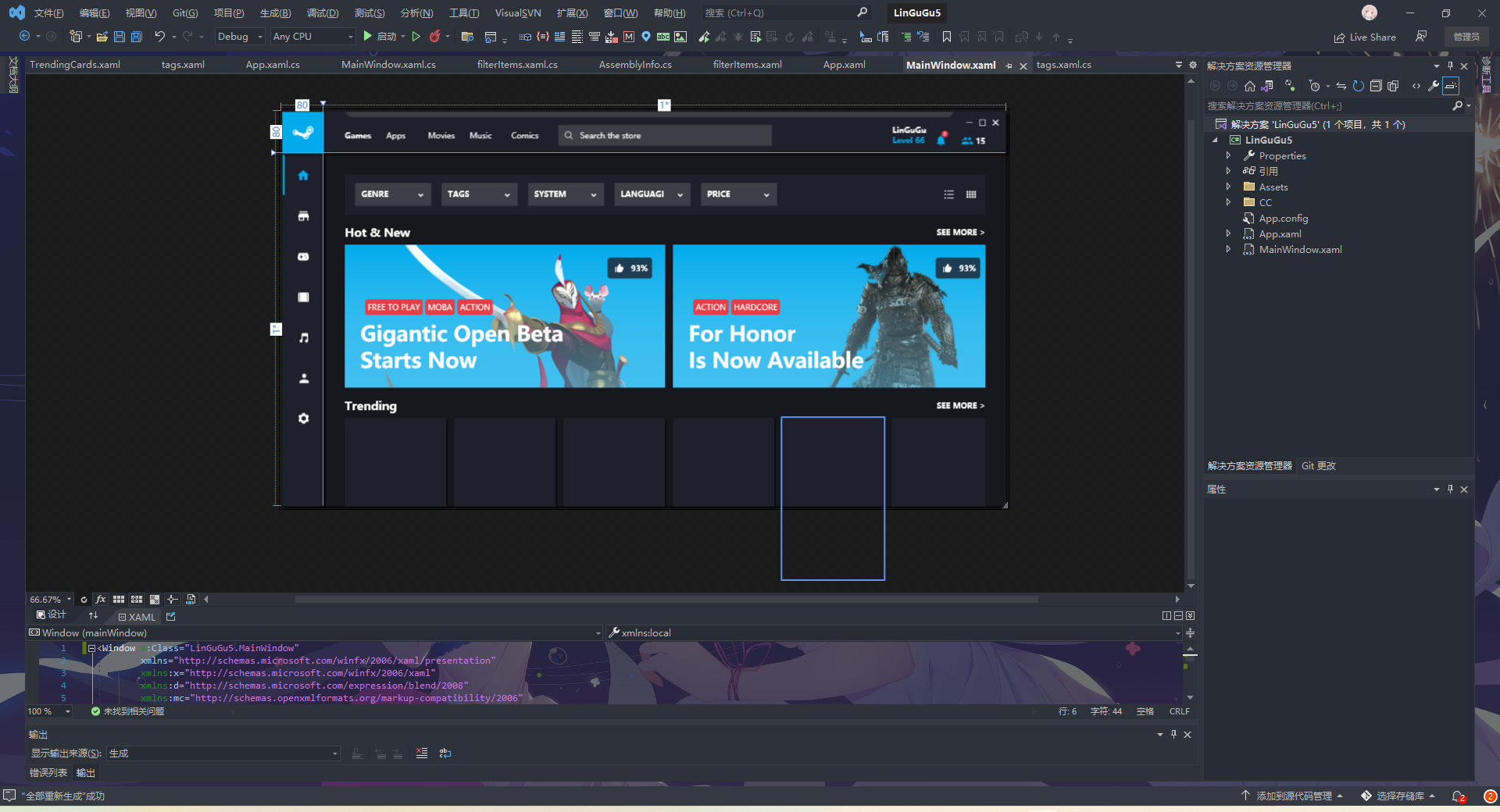
Task: Click the clear all output icon
Action: [x=422, y=753]
